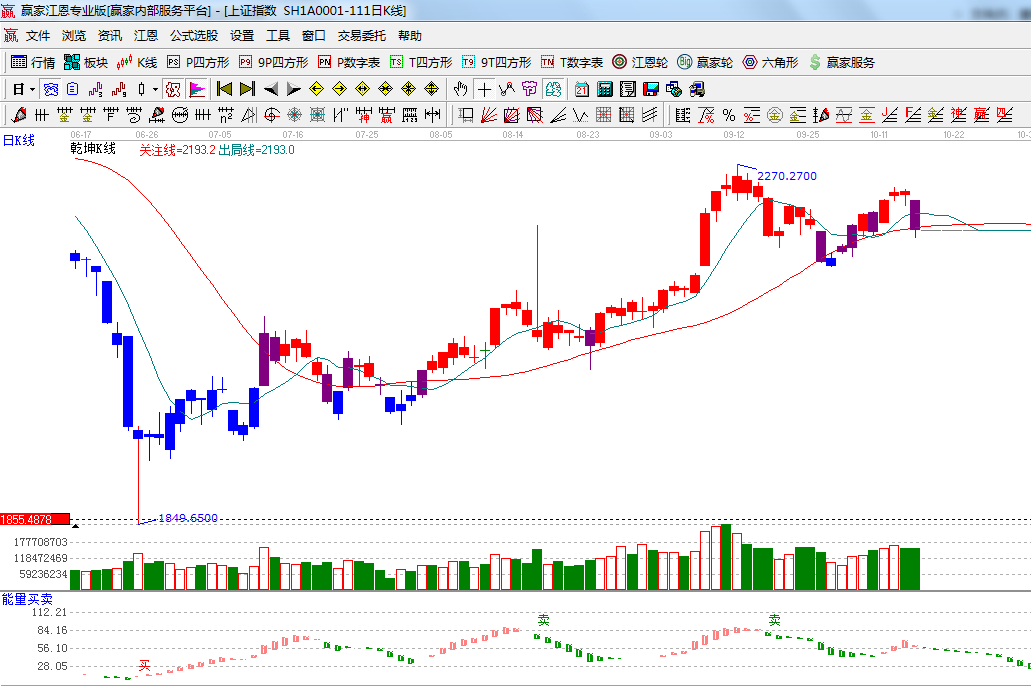1031x686 pixels.
Task: Open the 公式选股 menu
Action: pos(193,35)
